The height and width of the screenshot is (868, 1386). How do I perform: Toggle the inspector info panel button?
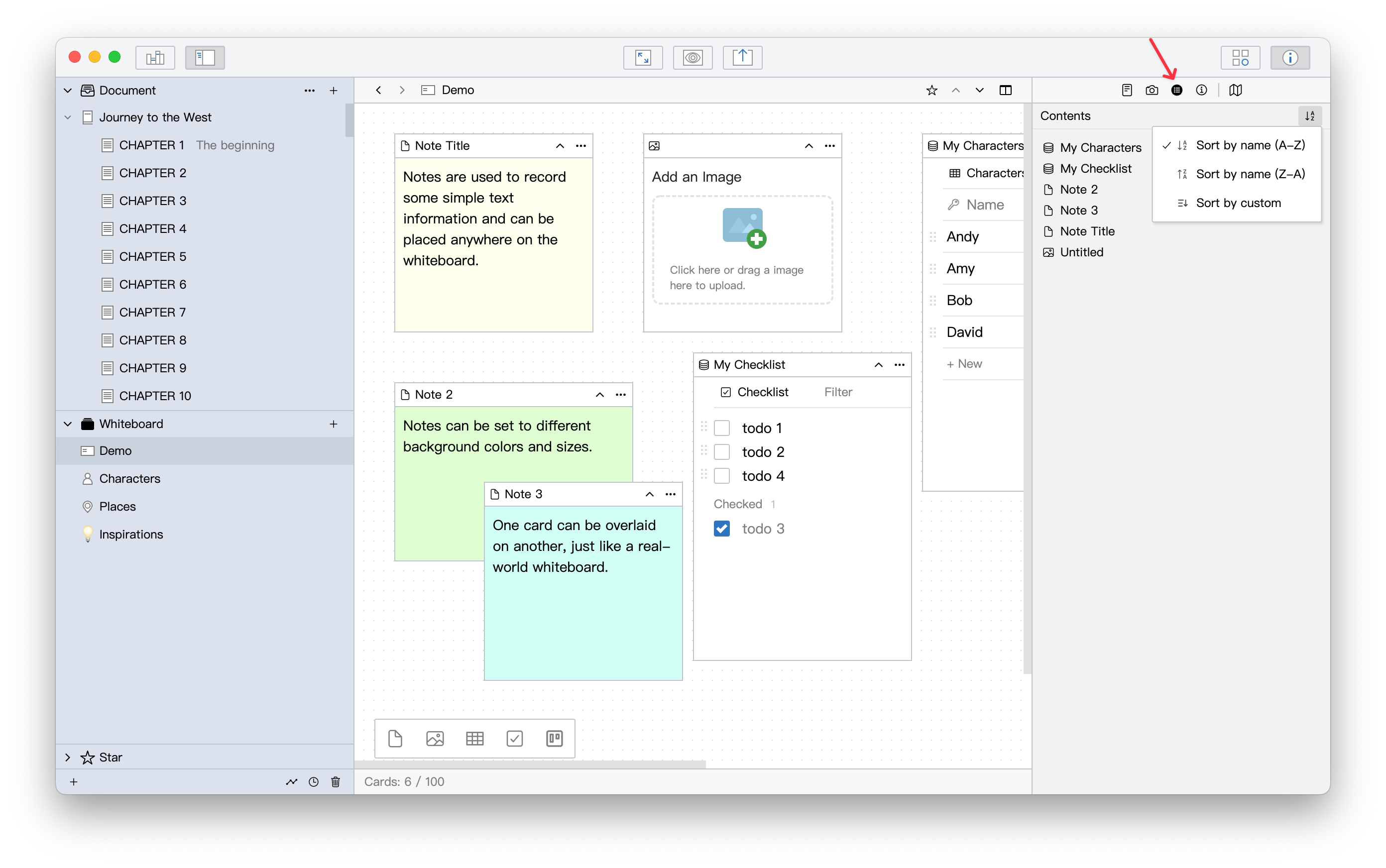point(1290,57)
